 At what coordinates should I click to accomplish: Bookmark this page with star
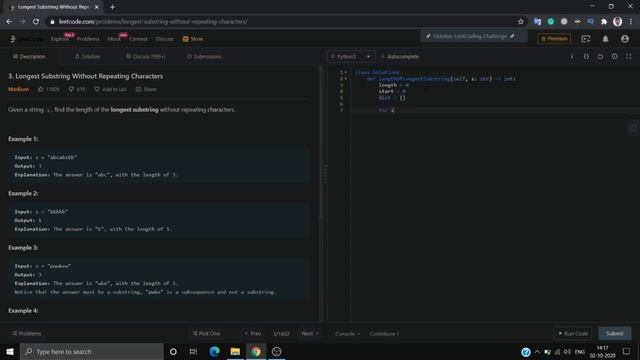[520, 22]
